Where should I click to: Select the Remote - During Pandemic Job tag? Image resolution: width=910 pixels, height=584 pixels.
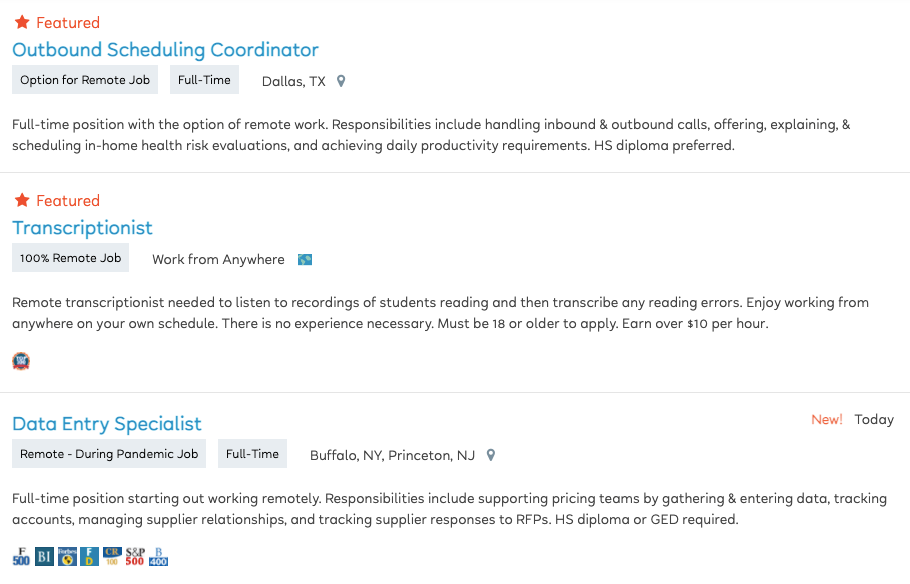[x=109, y=453]
